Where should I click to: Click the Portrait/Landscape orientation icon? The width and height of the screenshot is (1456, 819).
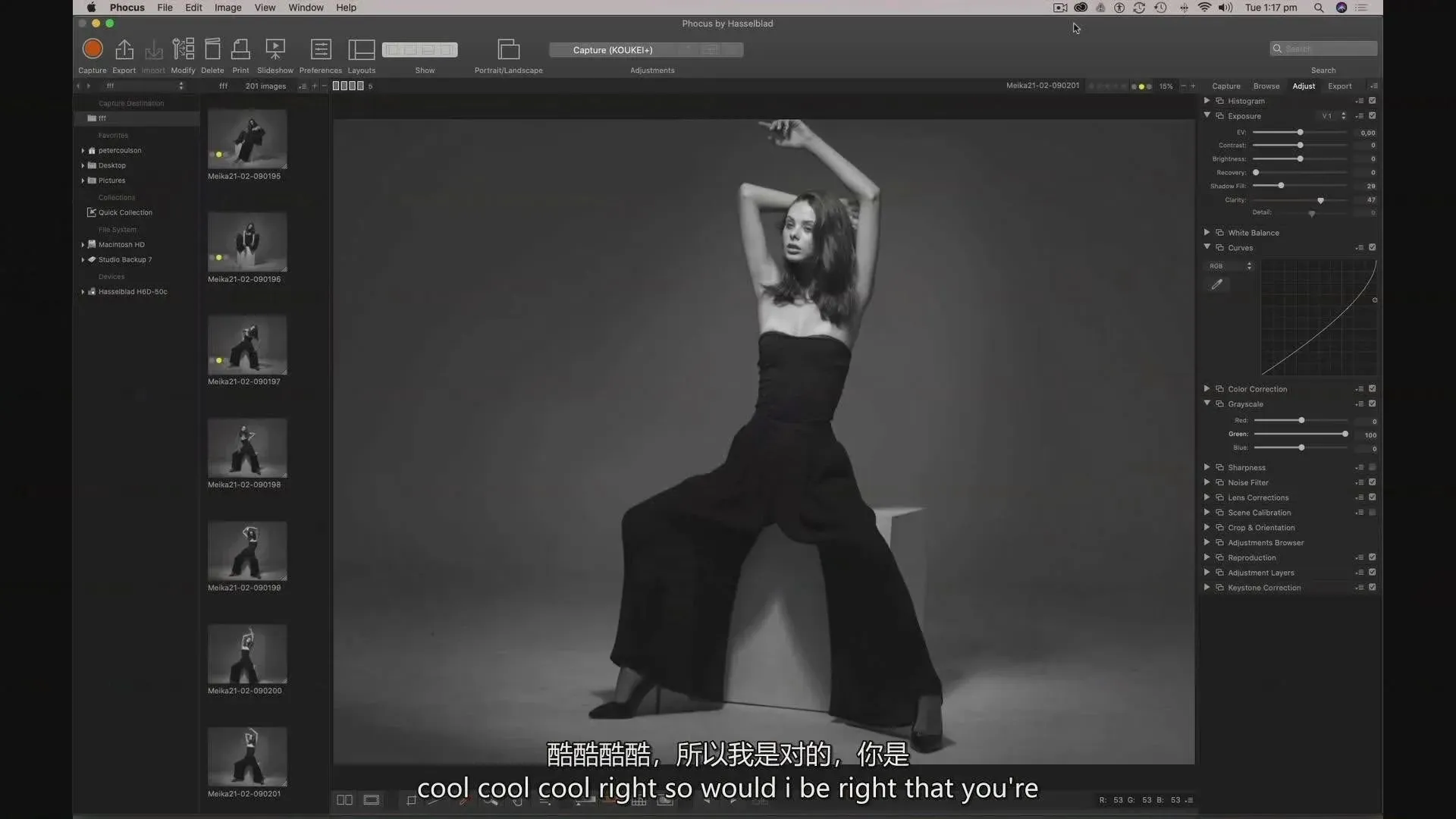point(508,50)
